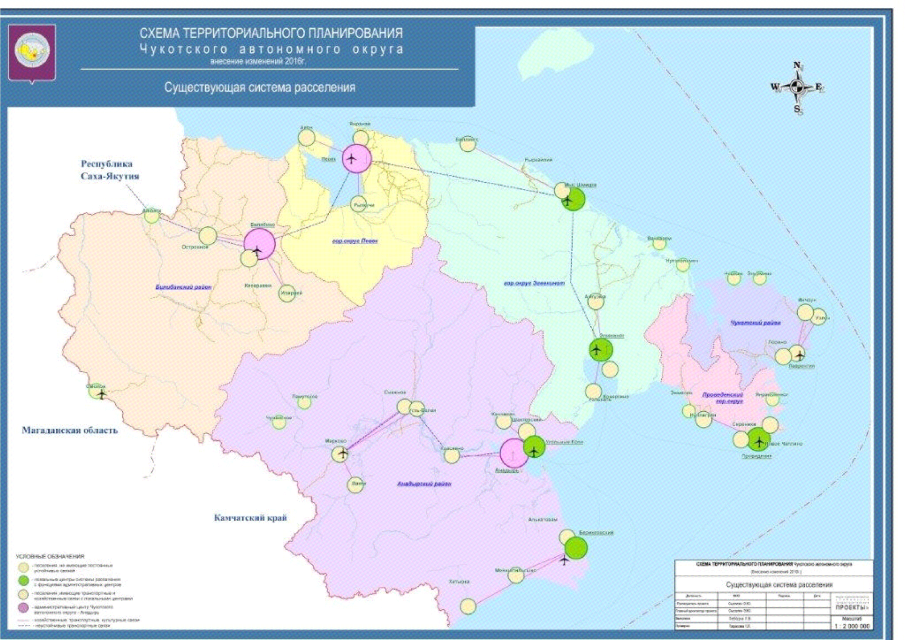
Task: Click the compass rose on the map
Action: coord(797,88)
